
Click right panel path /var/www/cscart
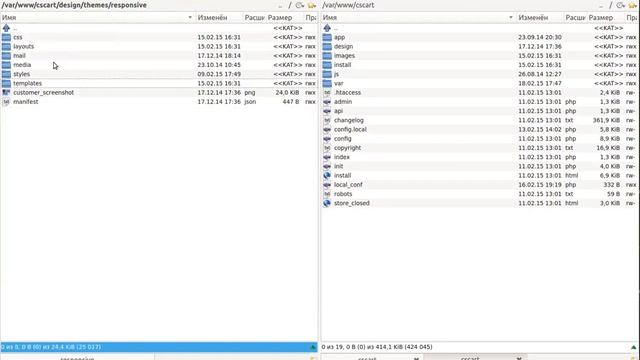(x=348, y=5)
